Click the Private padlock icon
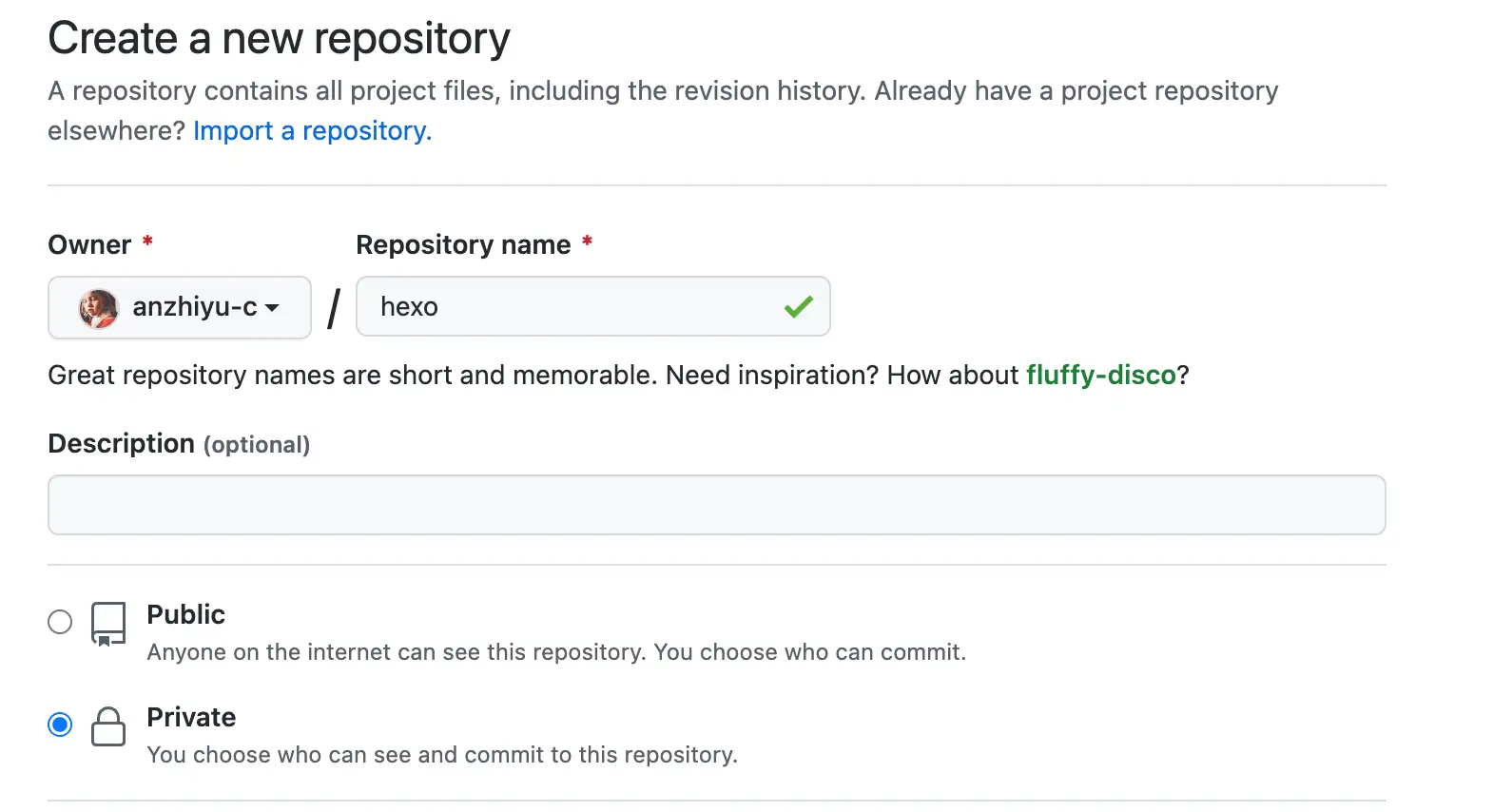The height and width of the screenshot is (812, 1493). [108, 726]
